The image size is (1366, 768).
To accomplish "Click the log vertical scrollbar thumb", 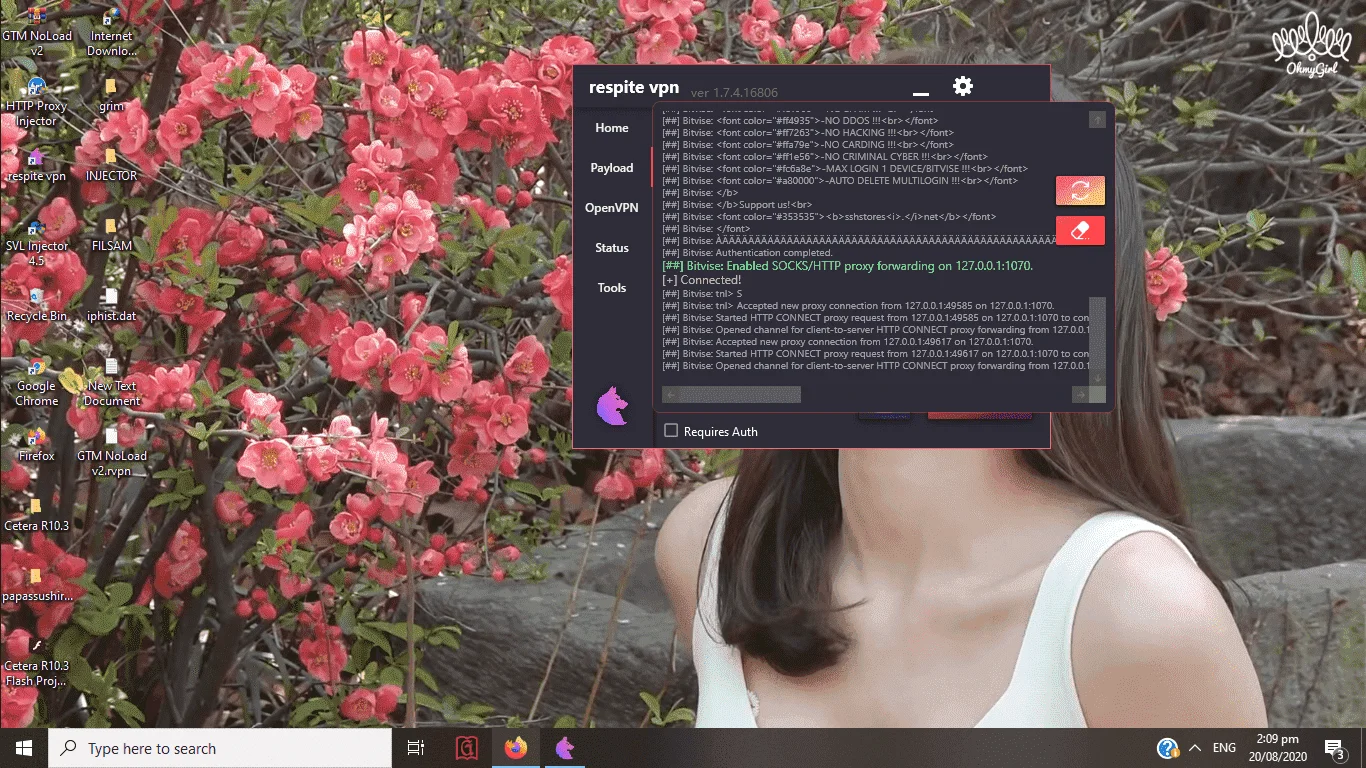I will click(x=1097, y=333).
